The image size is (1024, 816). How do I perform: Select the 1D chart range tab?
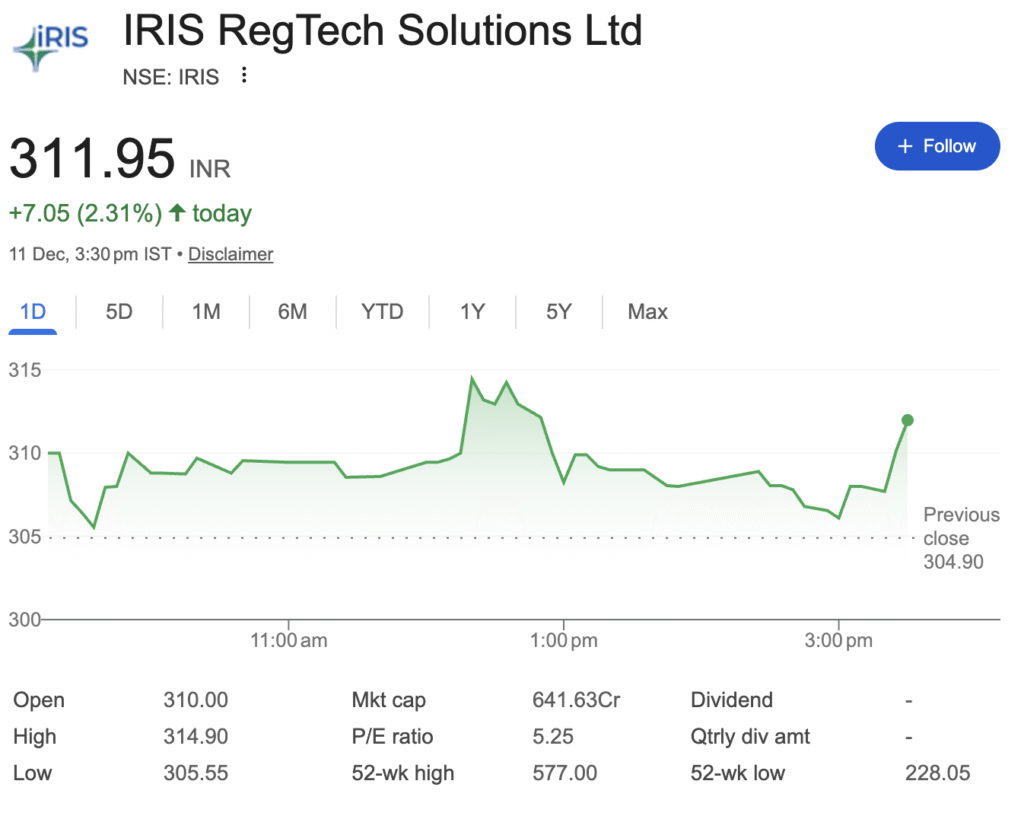point(33,312)
